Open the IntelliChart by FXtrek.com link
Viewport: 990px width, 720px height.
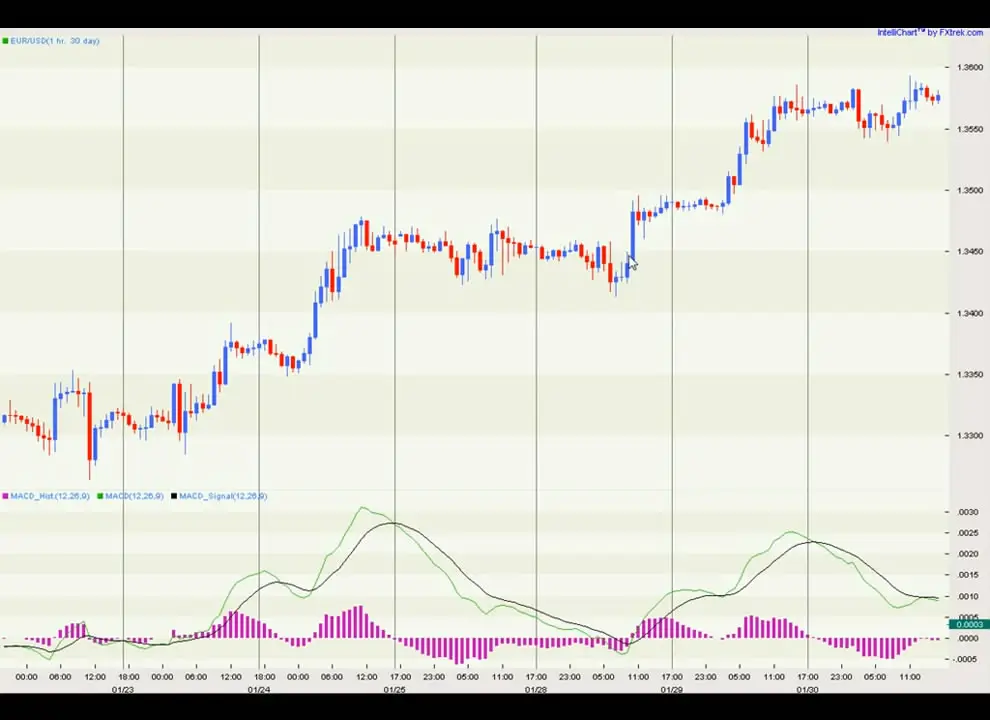929,32
